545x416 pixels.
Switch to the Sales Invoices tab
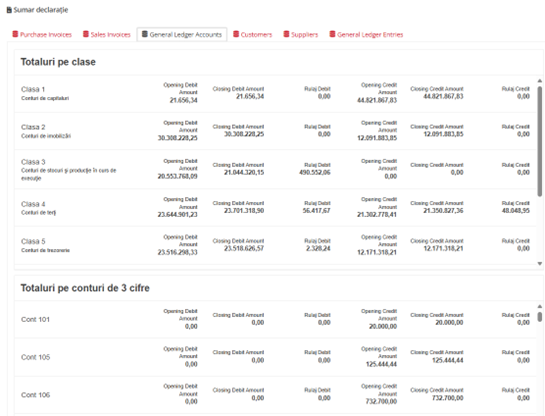coord(107,34)
